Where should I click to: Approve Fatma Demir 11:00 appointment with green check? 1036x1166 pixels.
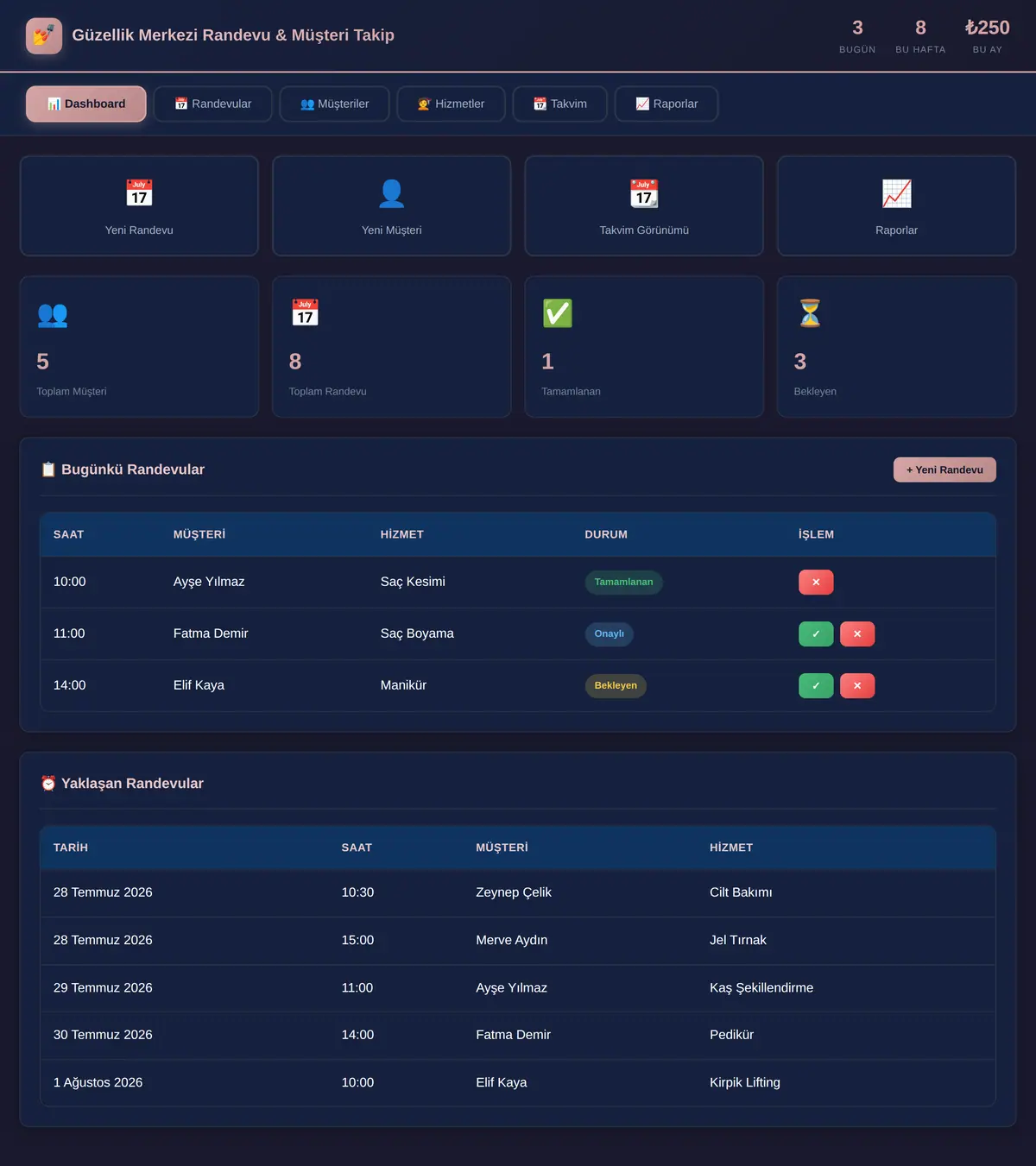(816, 634)
